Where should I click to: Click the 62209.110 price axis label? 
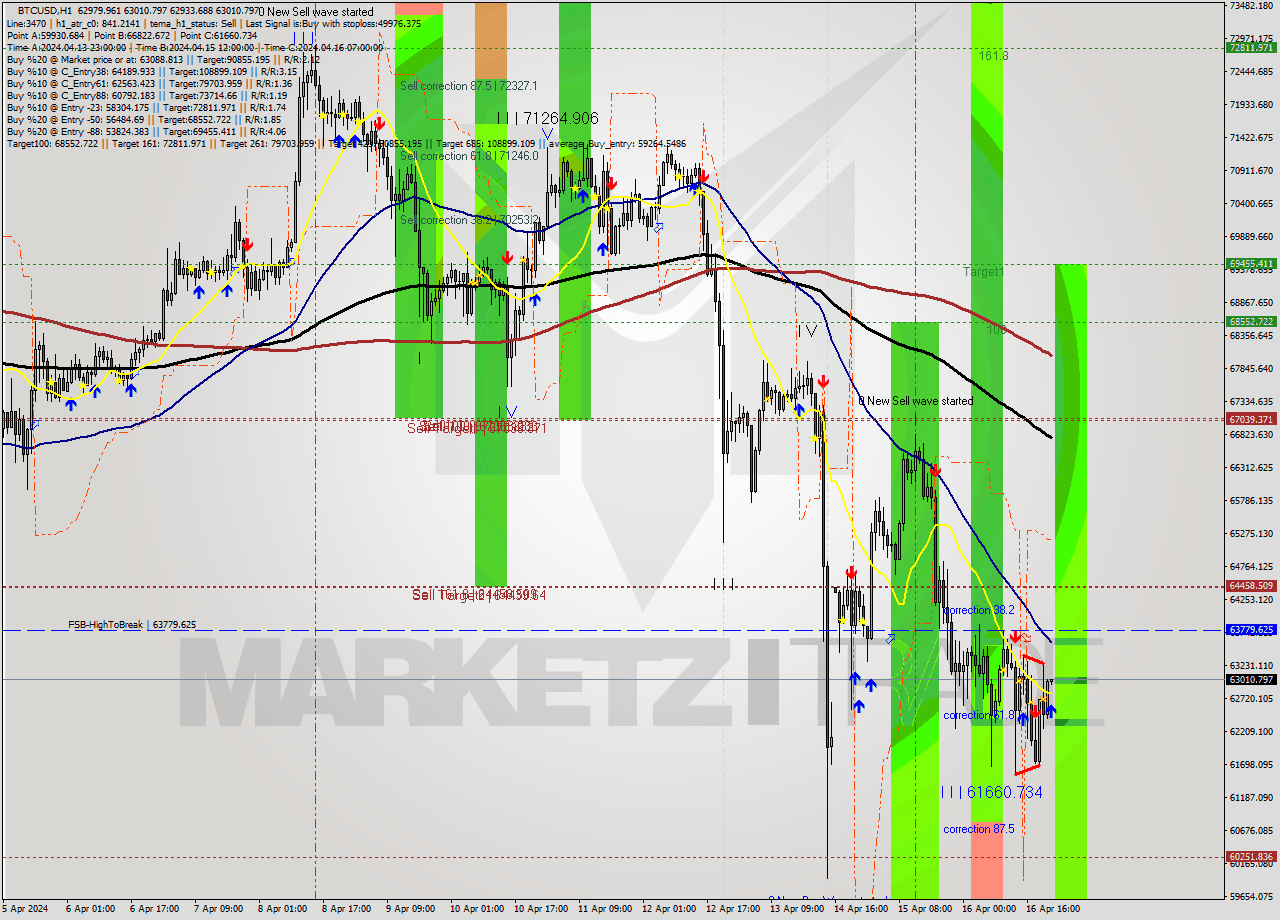pos(1251,731)
